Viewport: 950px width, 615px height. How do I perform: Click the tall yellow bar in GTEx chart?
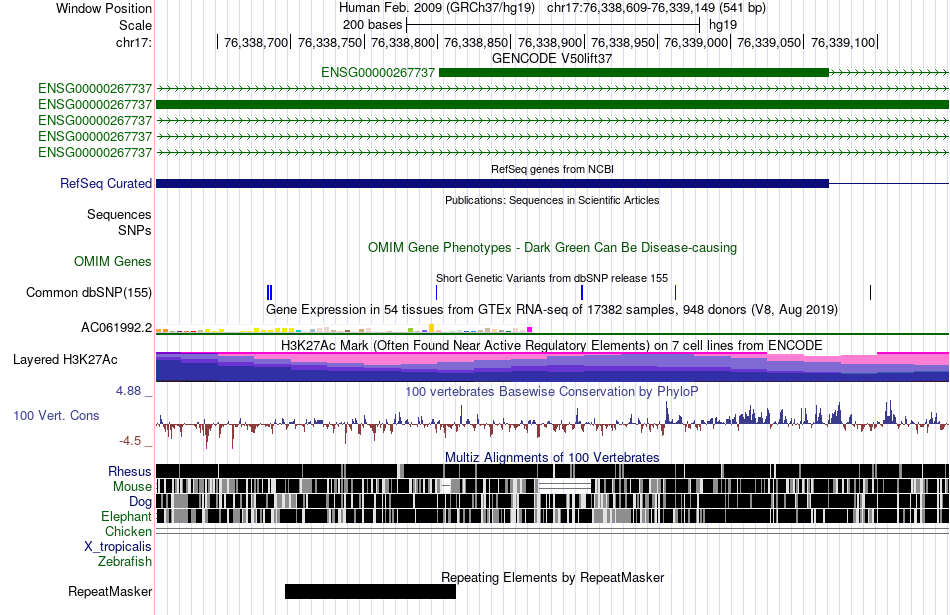[431, 328]
